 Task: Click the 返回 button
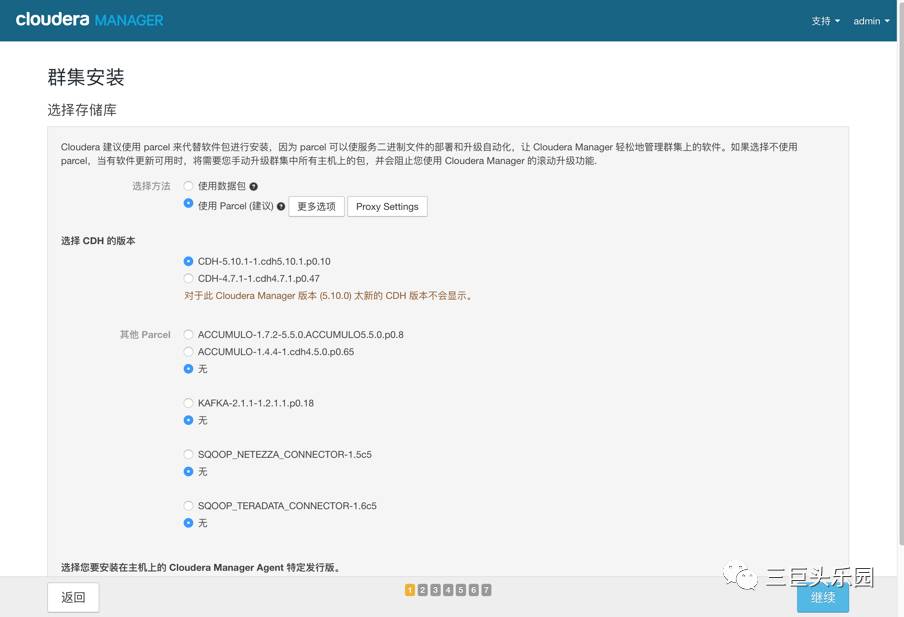(x=73, y=597)
